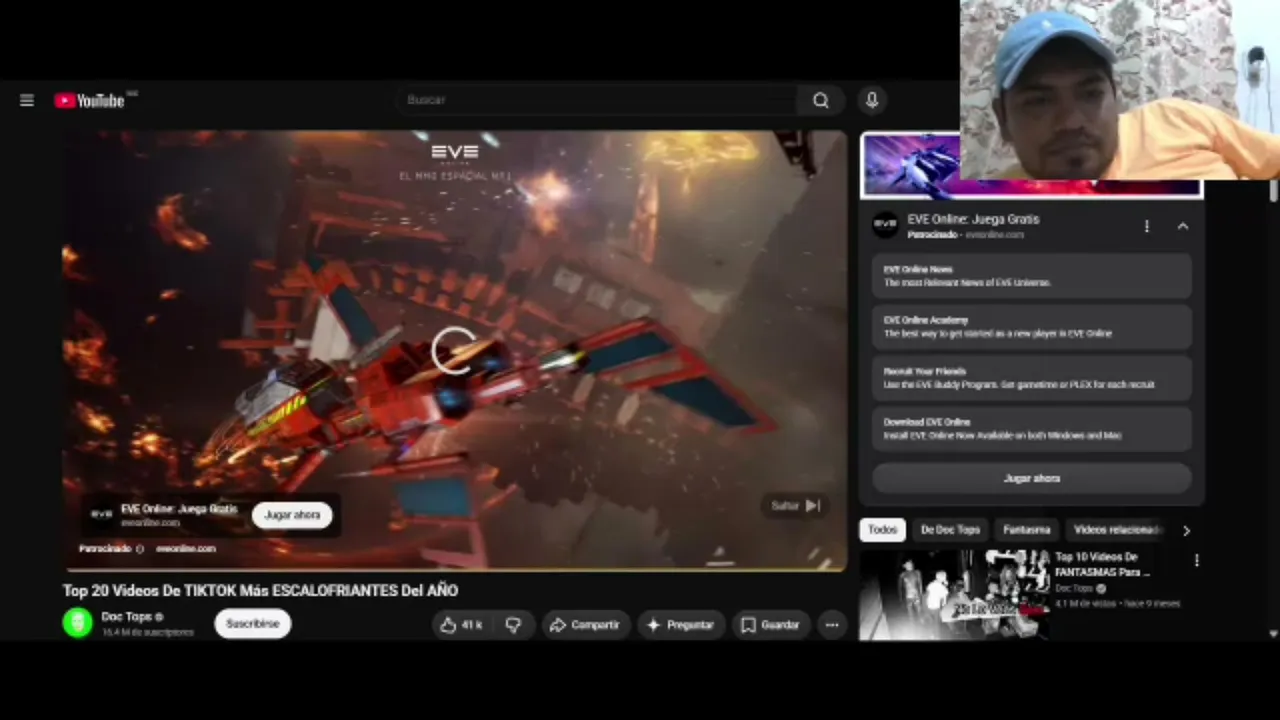This screenshot has height=720, width=1280.
Task: Open the Doc Tops channel avatar below the video
Action: 77,623
